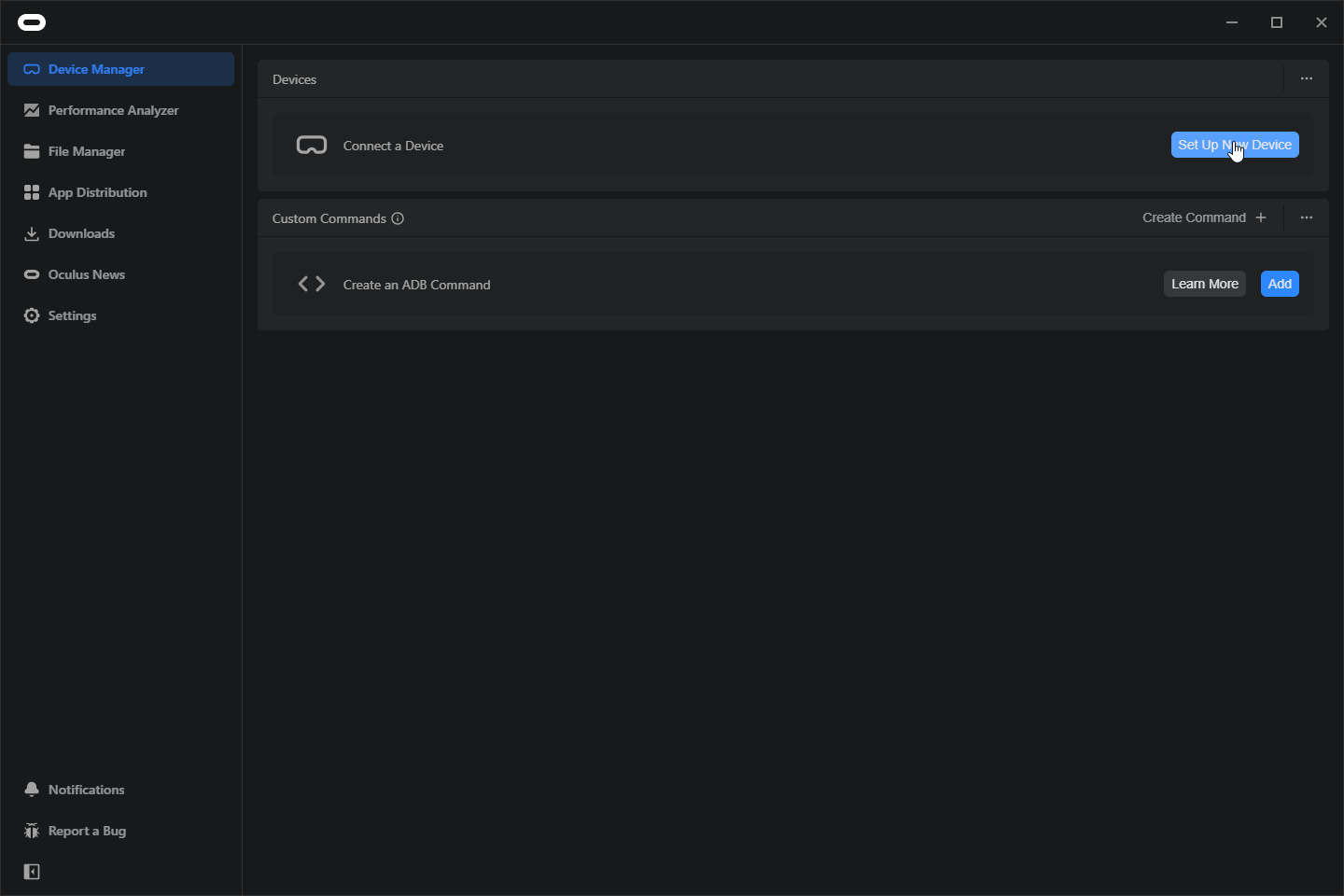Image resolution: width=1344 pixels, height=896 pixels.
Task: Expand Create Command with the plus control
Action: tap(1261, 217)
